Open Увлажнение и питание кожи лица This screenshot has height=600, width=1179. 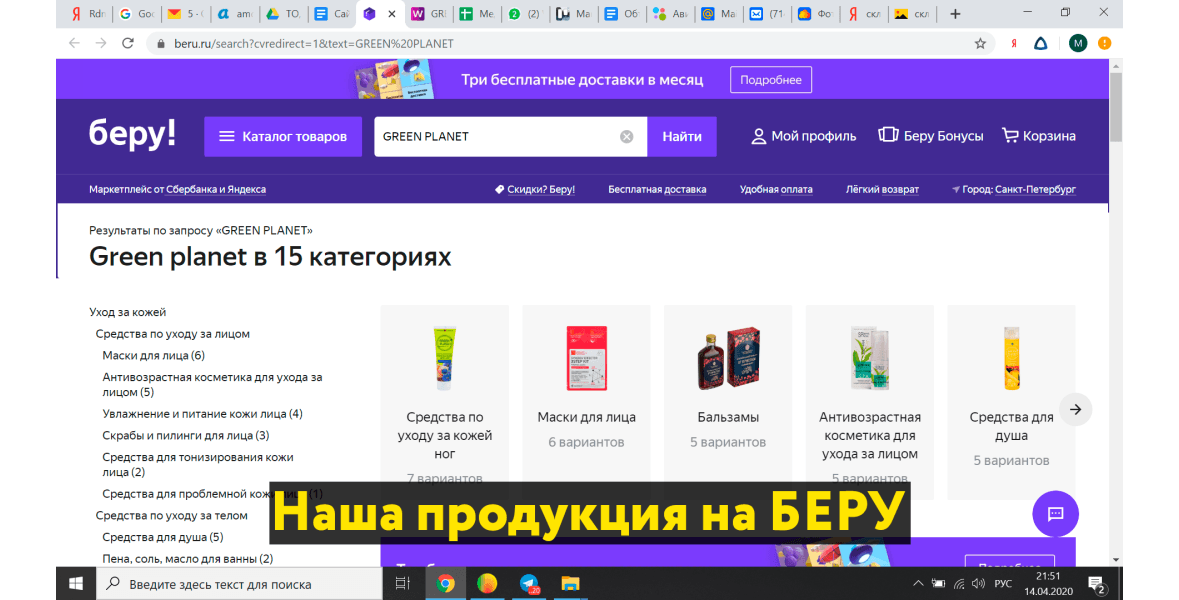[x=202, y=414]
